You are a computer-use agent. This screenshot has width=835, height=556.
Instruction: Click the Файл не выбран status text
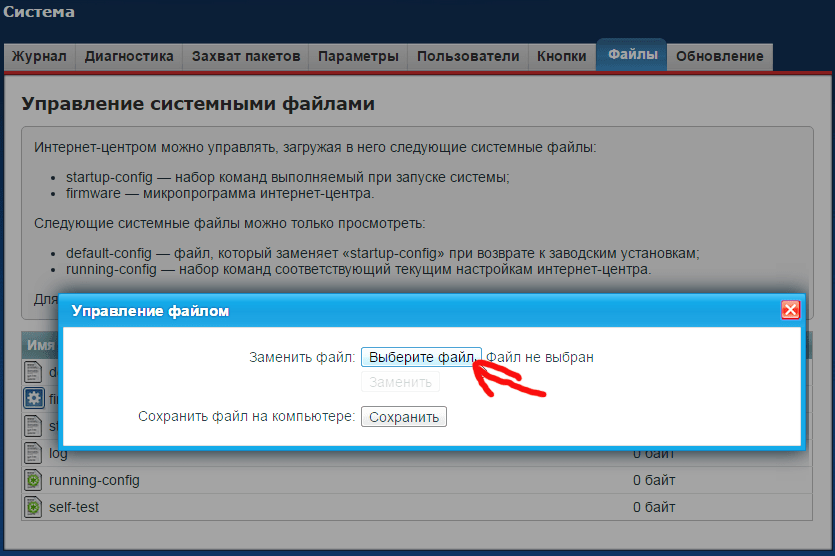pos(540,357)
